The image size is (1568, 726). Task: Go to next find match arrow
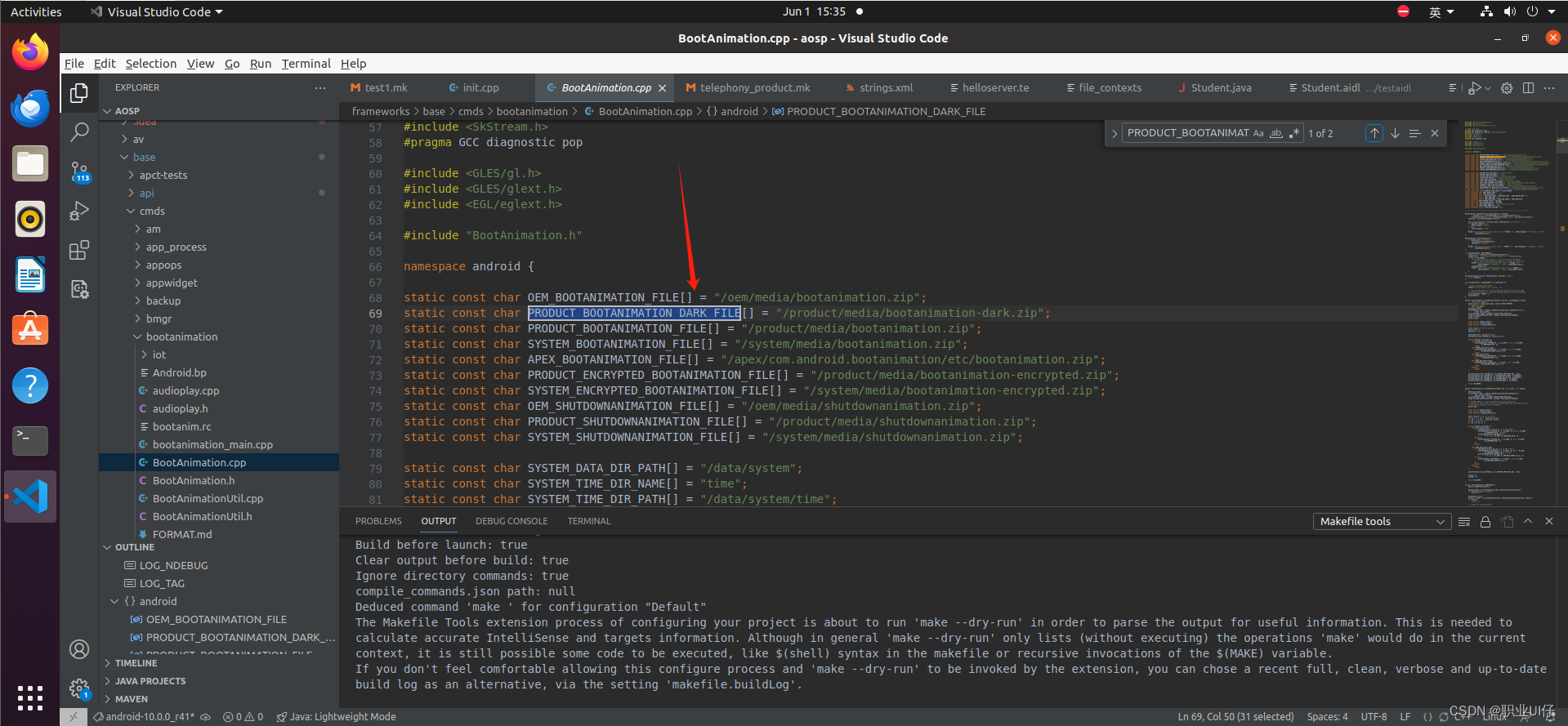click(1395, 133)
